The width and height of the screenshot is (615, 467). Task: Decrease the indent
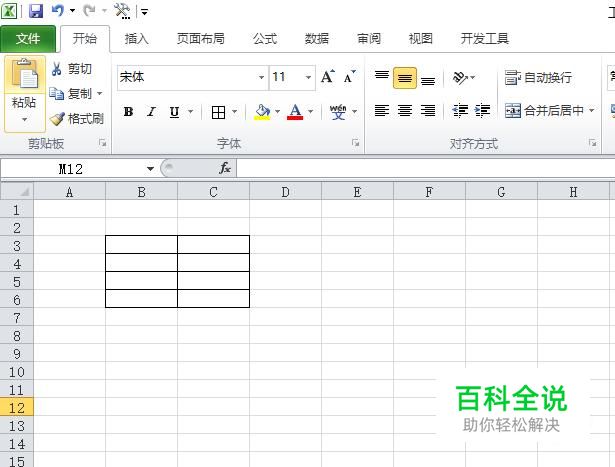click(x=460, y=111)
